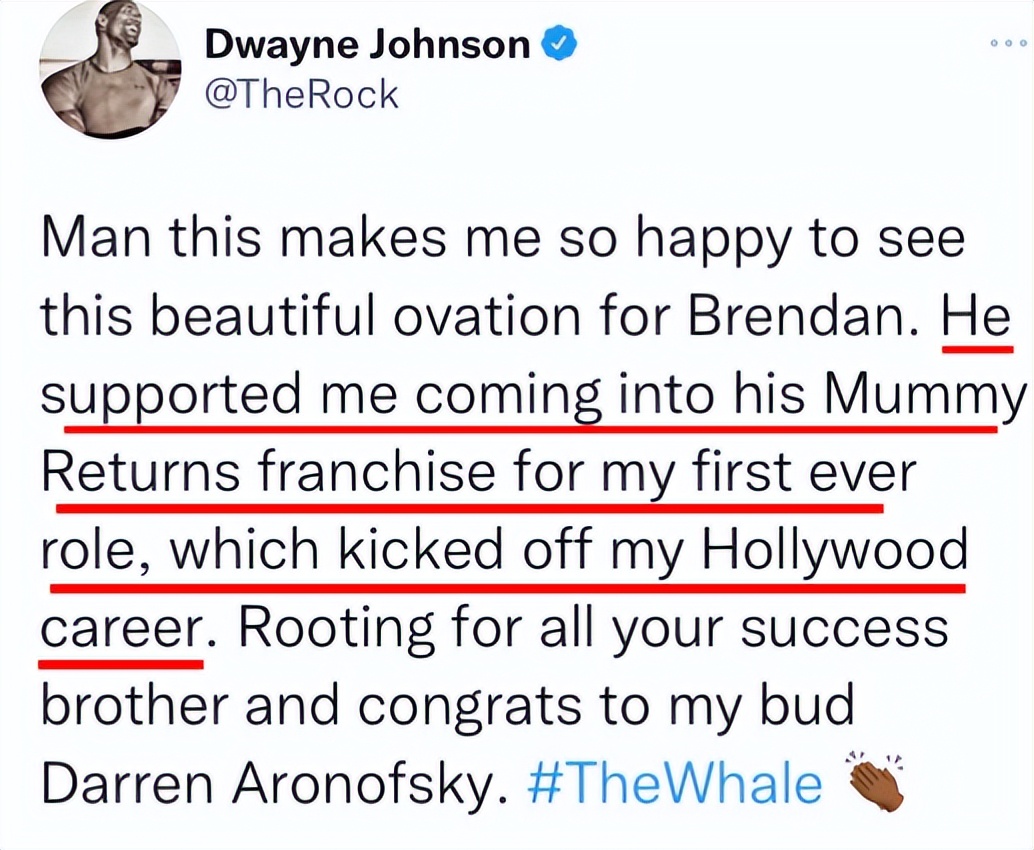Click the blue verified badge
1034x850 pixels.
click(x=555, y=44)
